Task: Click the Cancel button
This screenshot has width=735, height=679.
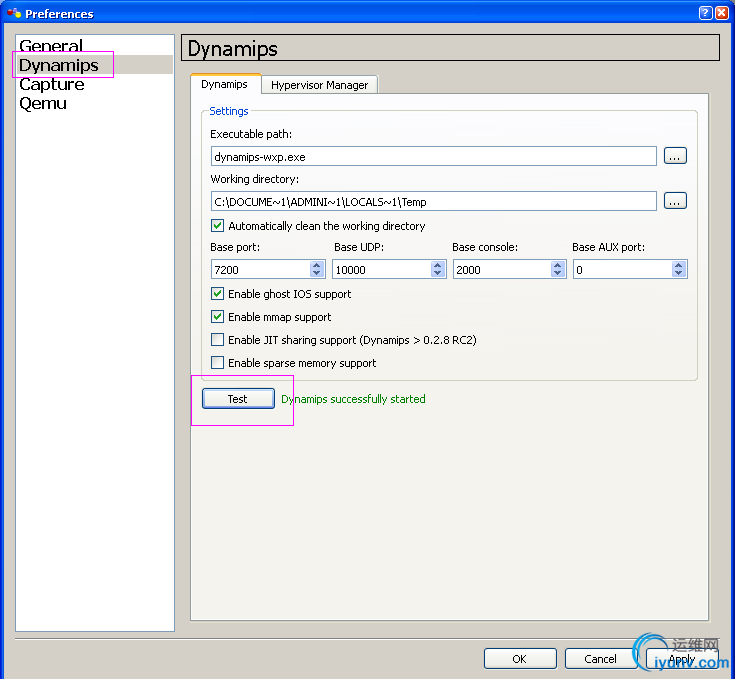Action: pos(600,659)
